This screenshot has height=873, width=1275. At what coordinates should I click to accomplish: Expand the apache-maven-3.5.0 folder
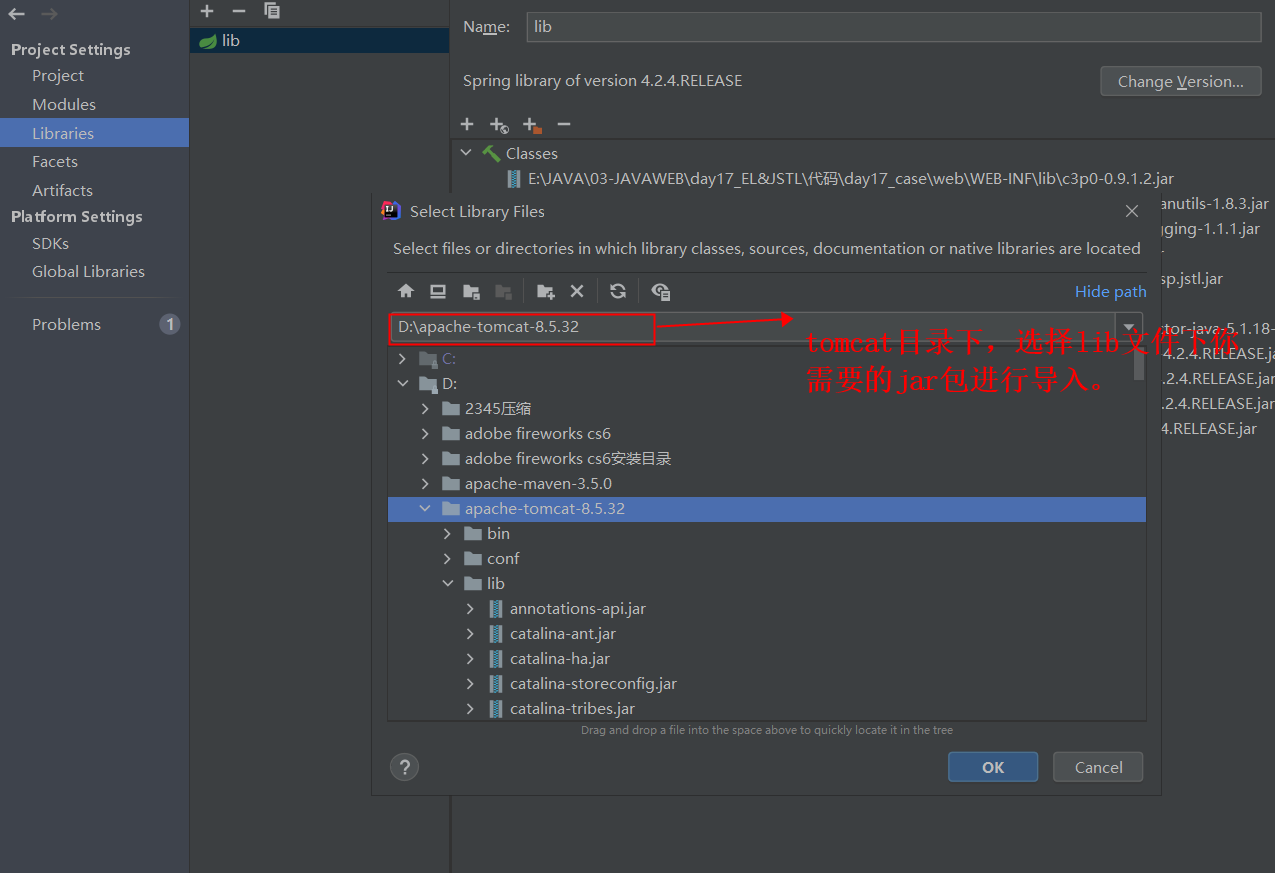[x=425, y=484]
